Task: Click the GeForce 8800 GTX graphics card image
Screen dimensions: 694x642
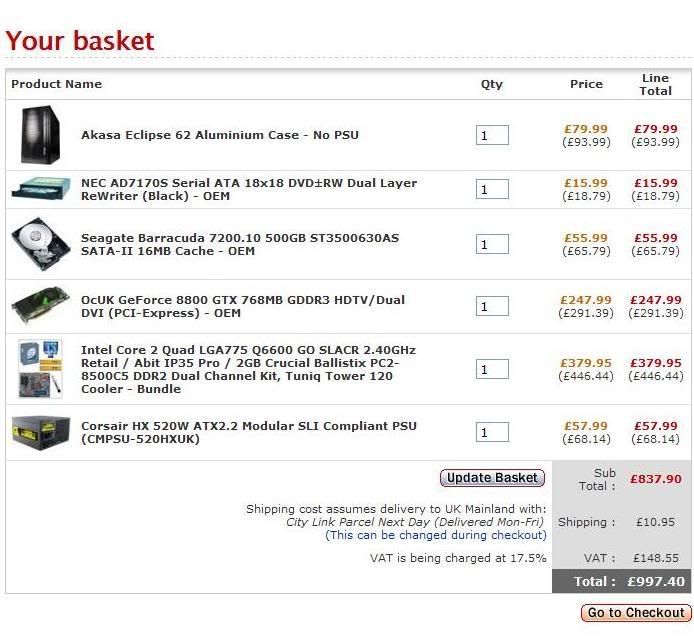Action: tap(41, 306)
